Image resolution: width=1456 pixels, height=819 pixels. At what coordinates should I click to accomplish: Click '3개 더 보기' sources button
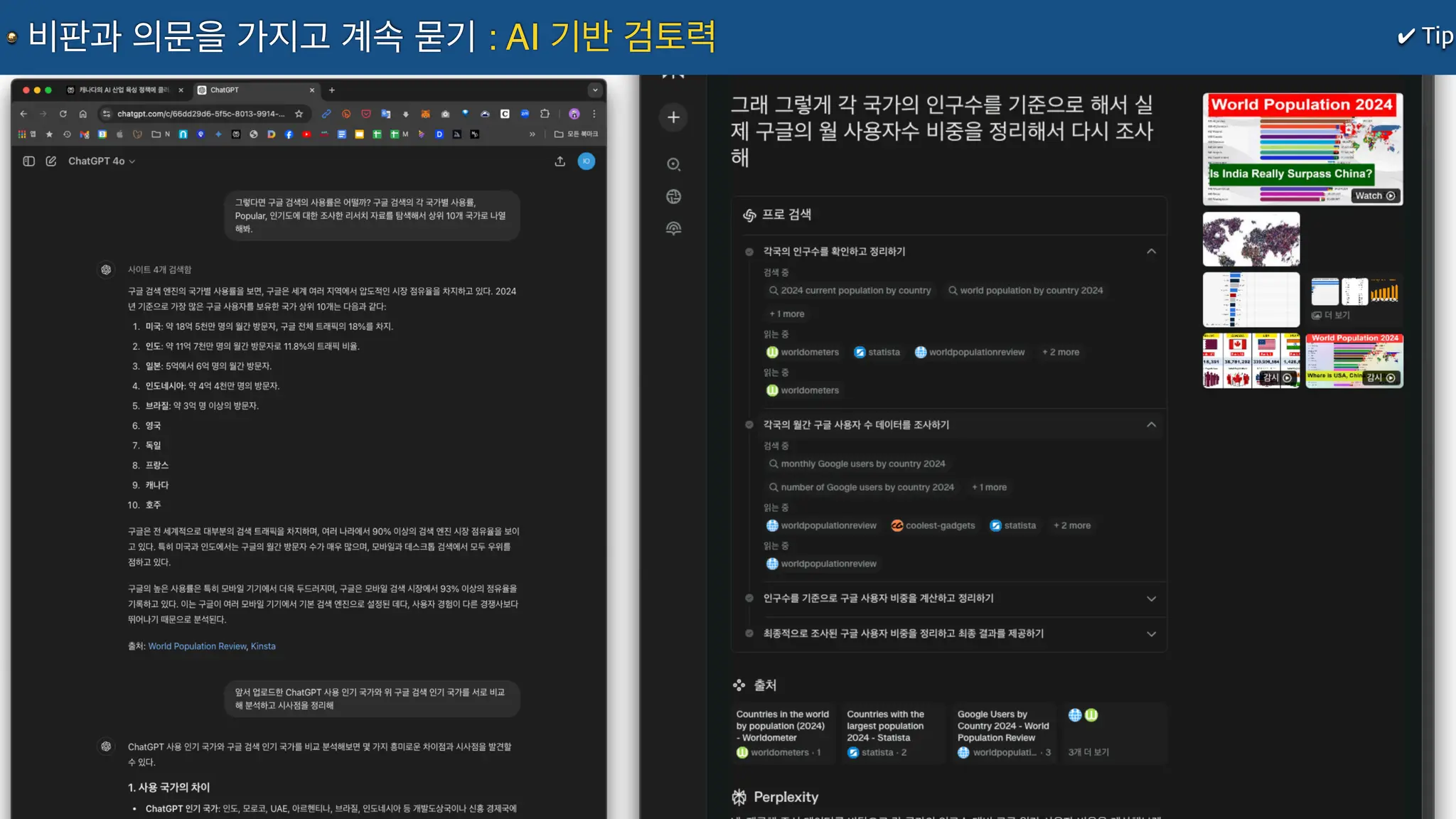(x=1115, y=734)
